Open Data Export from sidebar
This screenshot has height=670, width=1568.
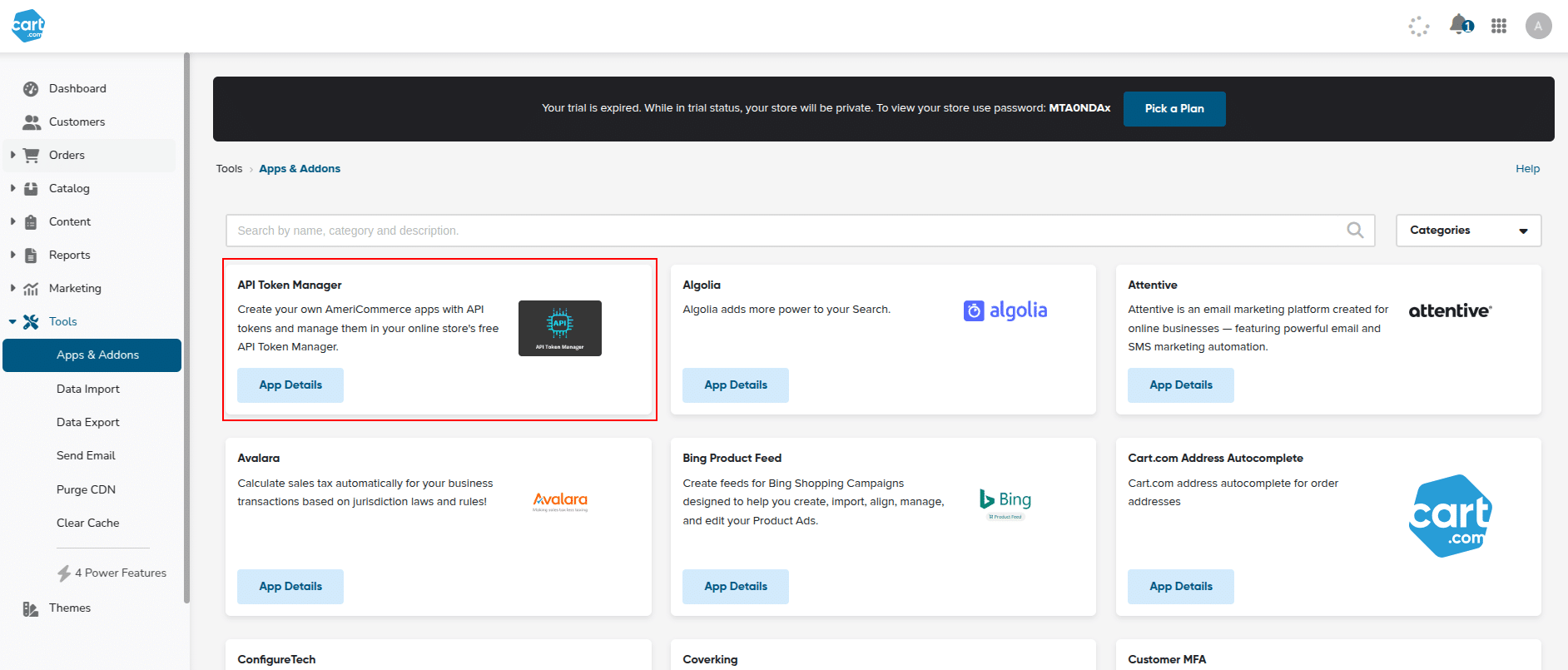(x=88, y=422)
